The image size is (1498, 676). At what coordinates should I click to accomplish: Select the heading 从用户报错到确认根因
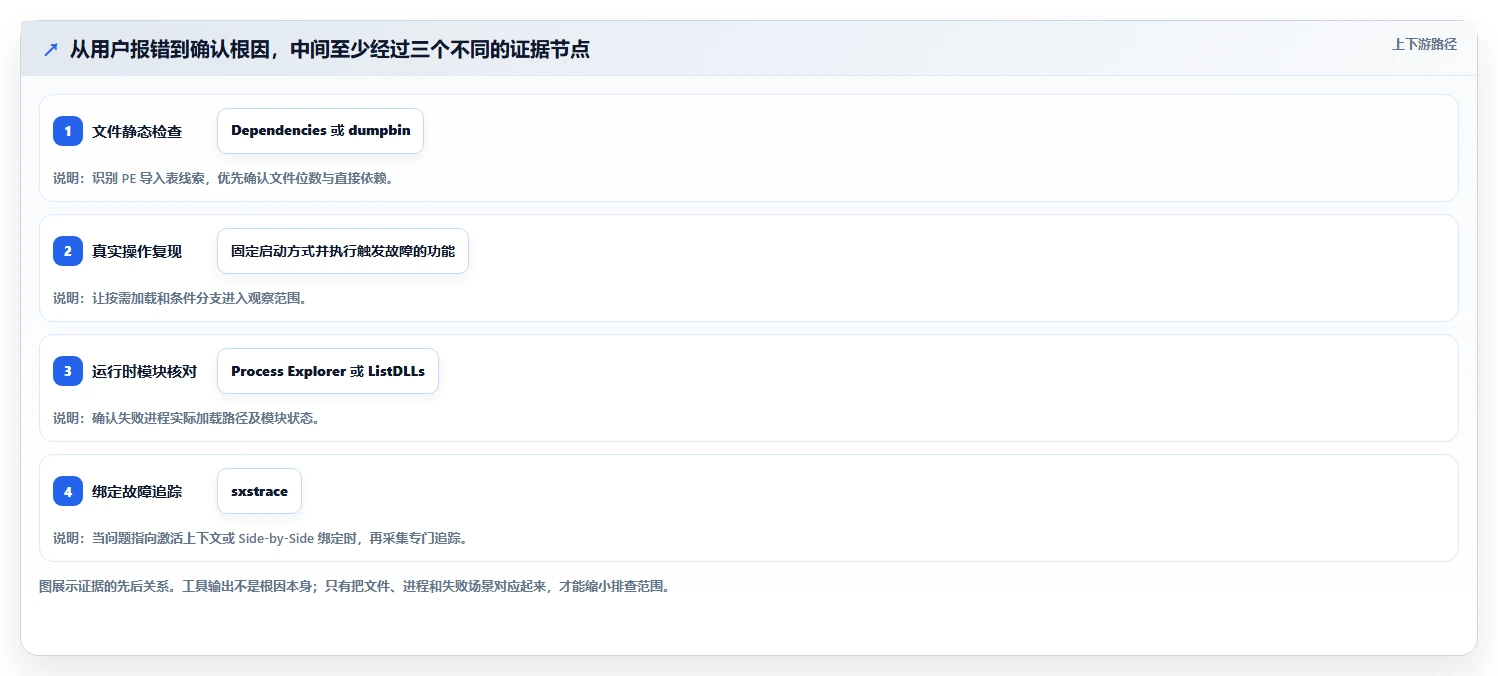pyautogui.click(x=330, y=49)
